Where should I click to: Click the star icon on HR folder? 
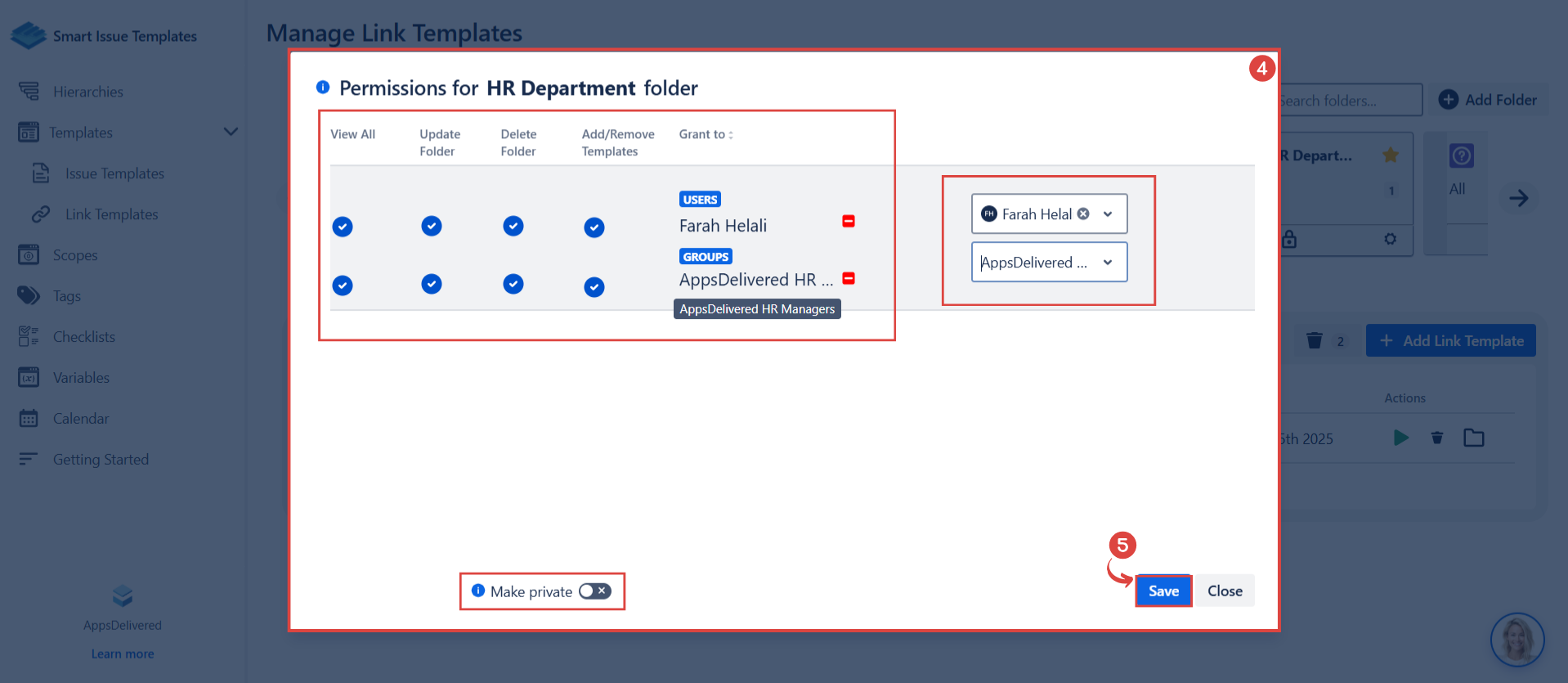1390,155
